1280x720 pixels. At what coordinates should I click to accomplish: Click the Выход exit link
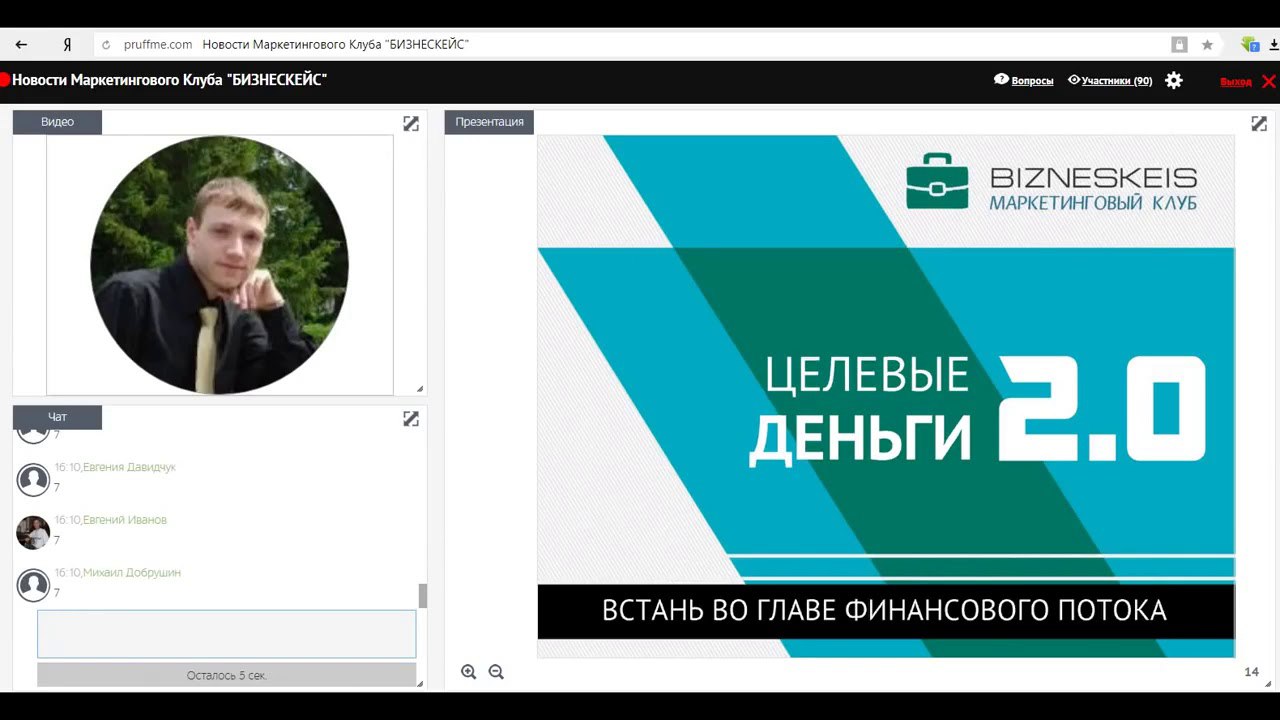[x=1236, y=82]
